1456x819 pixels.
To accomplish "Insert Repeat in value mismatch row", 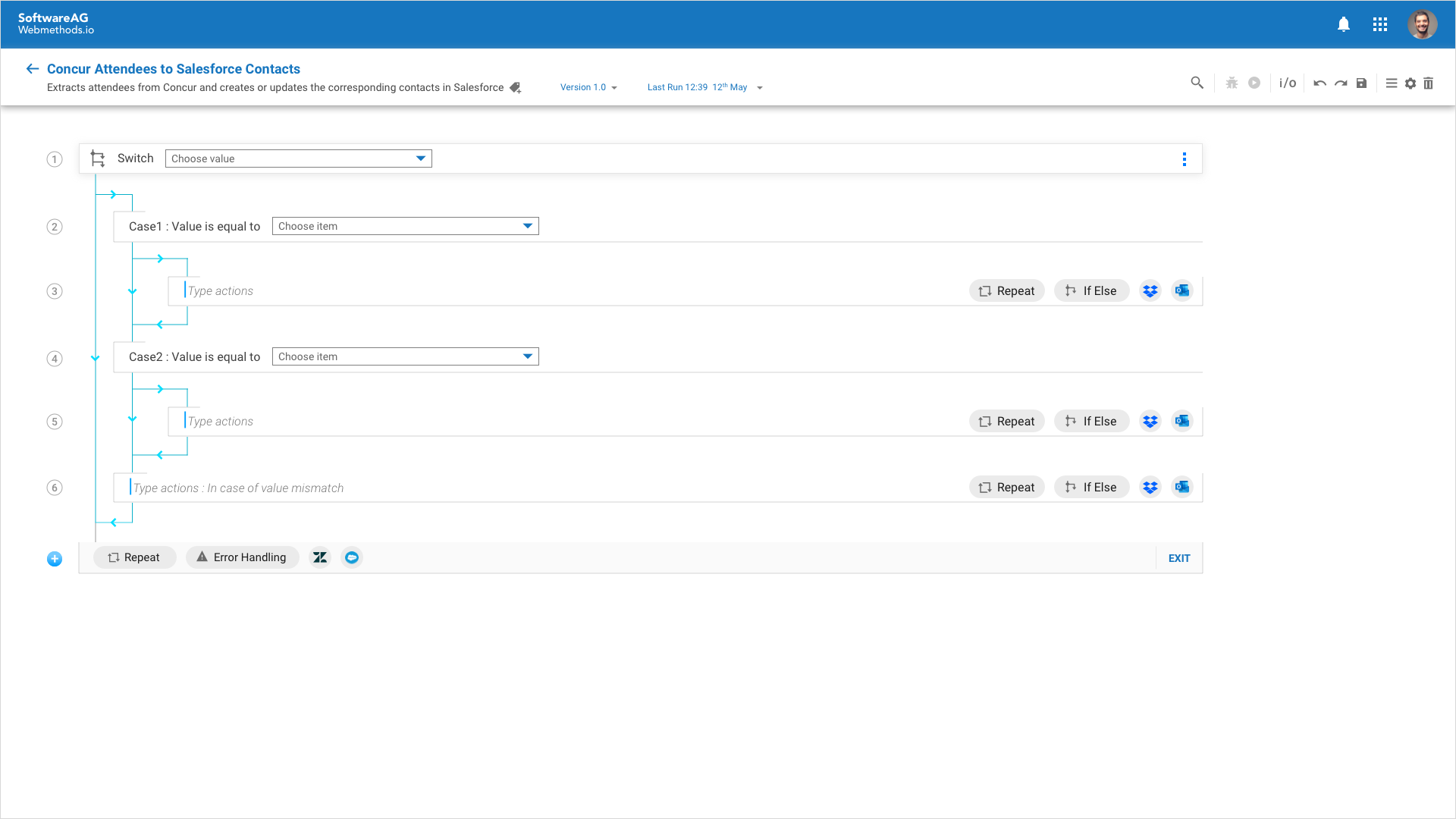I will [1007, 487].
